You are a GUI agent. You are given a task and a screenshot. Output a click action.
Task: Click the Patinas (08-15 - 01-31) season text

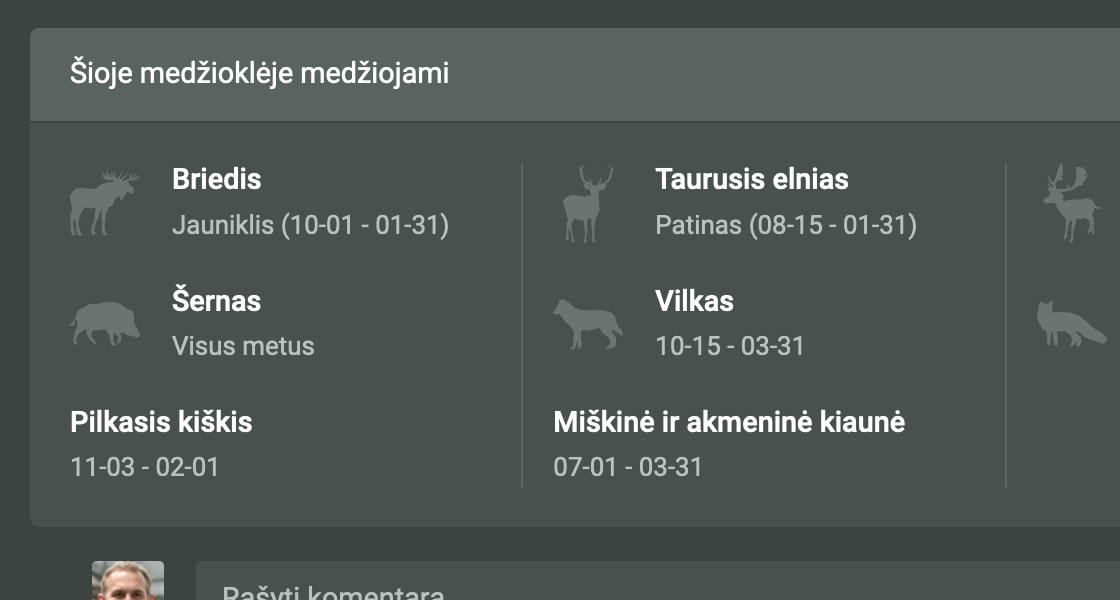pos(785,225)
